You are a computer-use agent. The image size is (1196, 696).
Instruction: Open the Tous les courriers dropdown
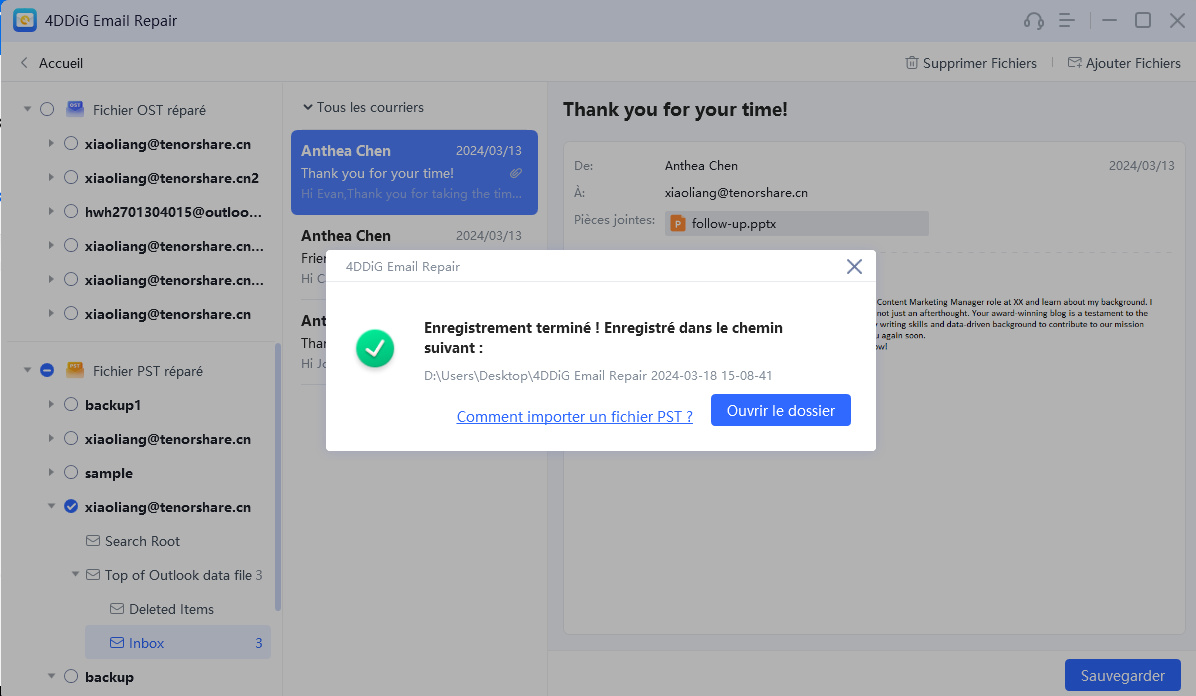click(x=363, y=108)
